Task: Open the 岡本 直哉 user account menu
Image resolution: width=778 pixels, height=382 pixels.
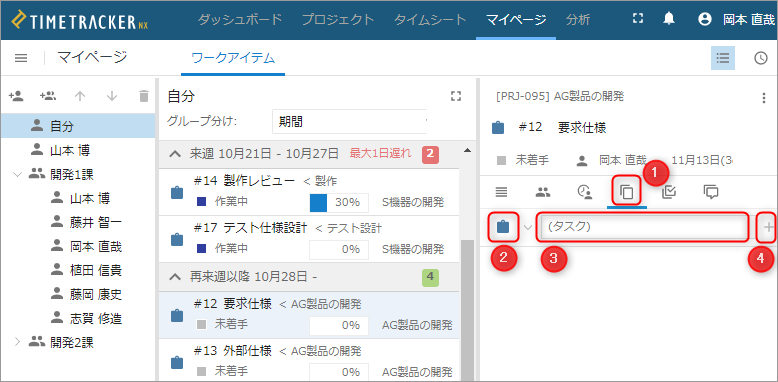Action: (x=736, y=19)
